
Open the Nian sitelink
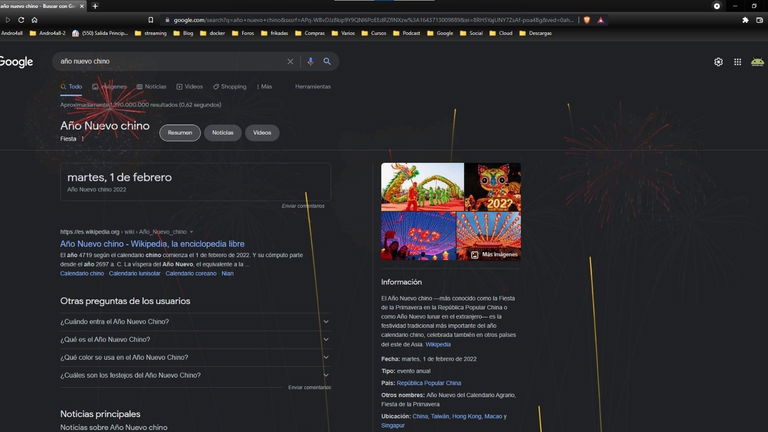pos(227,273)
